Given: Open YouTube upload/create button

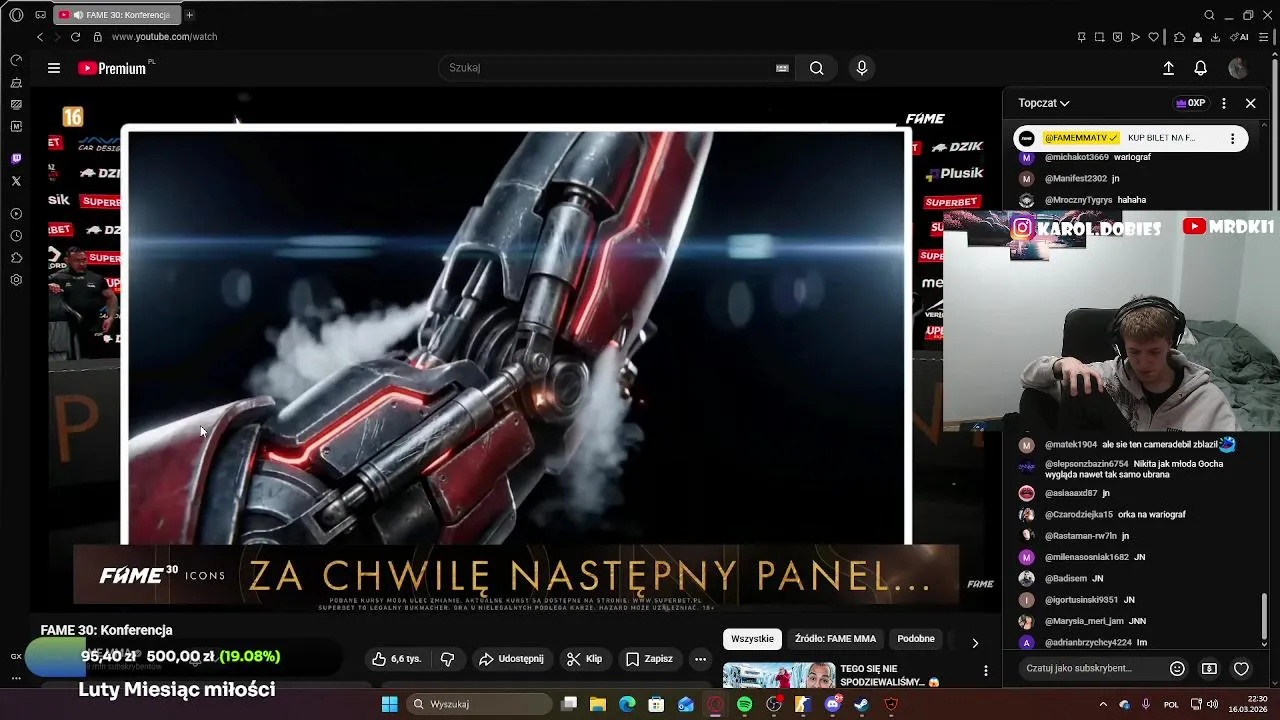Looking at the screenshot, I should click(1168, 68).
